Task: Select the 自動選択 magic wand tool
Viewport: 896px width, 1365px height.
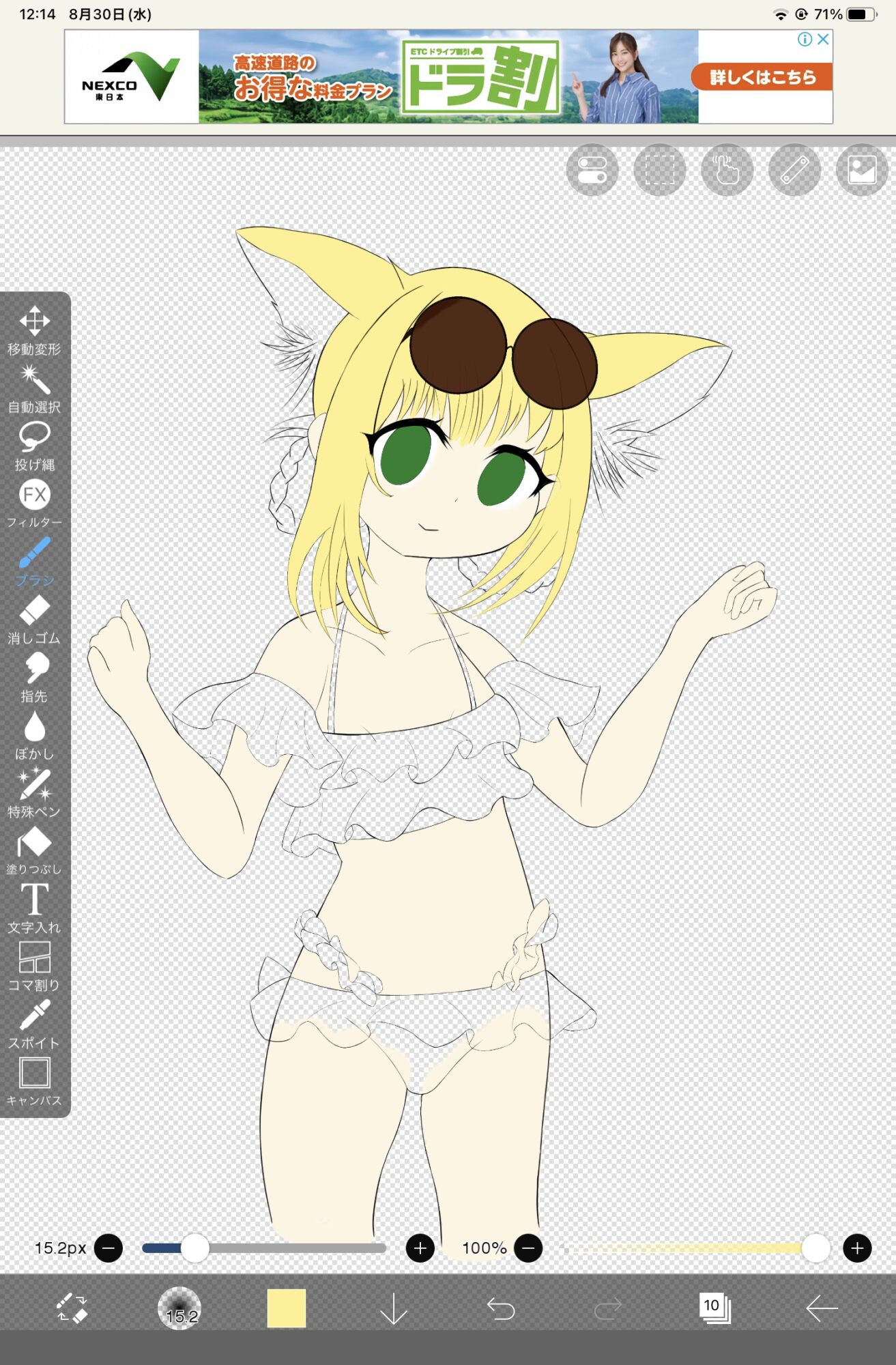Action: click(x=34, y=389)
